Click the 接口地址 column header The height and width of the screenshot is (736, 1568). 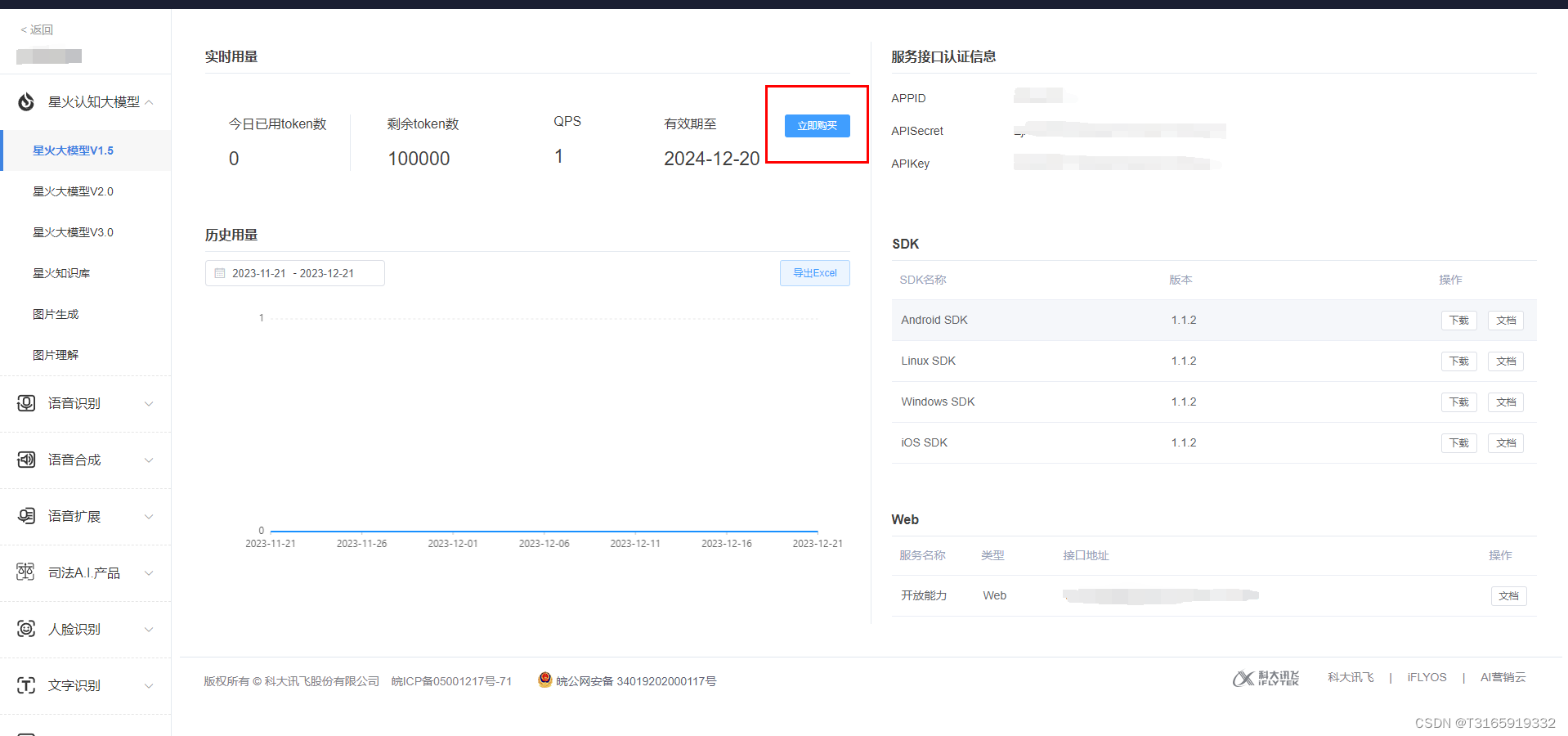pyautogui.click(x=1086, y=555)
